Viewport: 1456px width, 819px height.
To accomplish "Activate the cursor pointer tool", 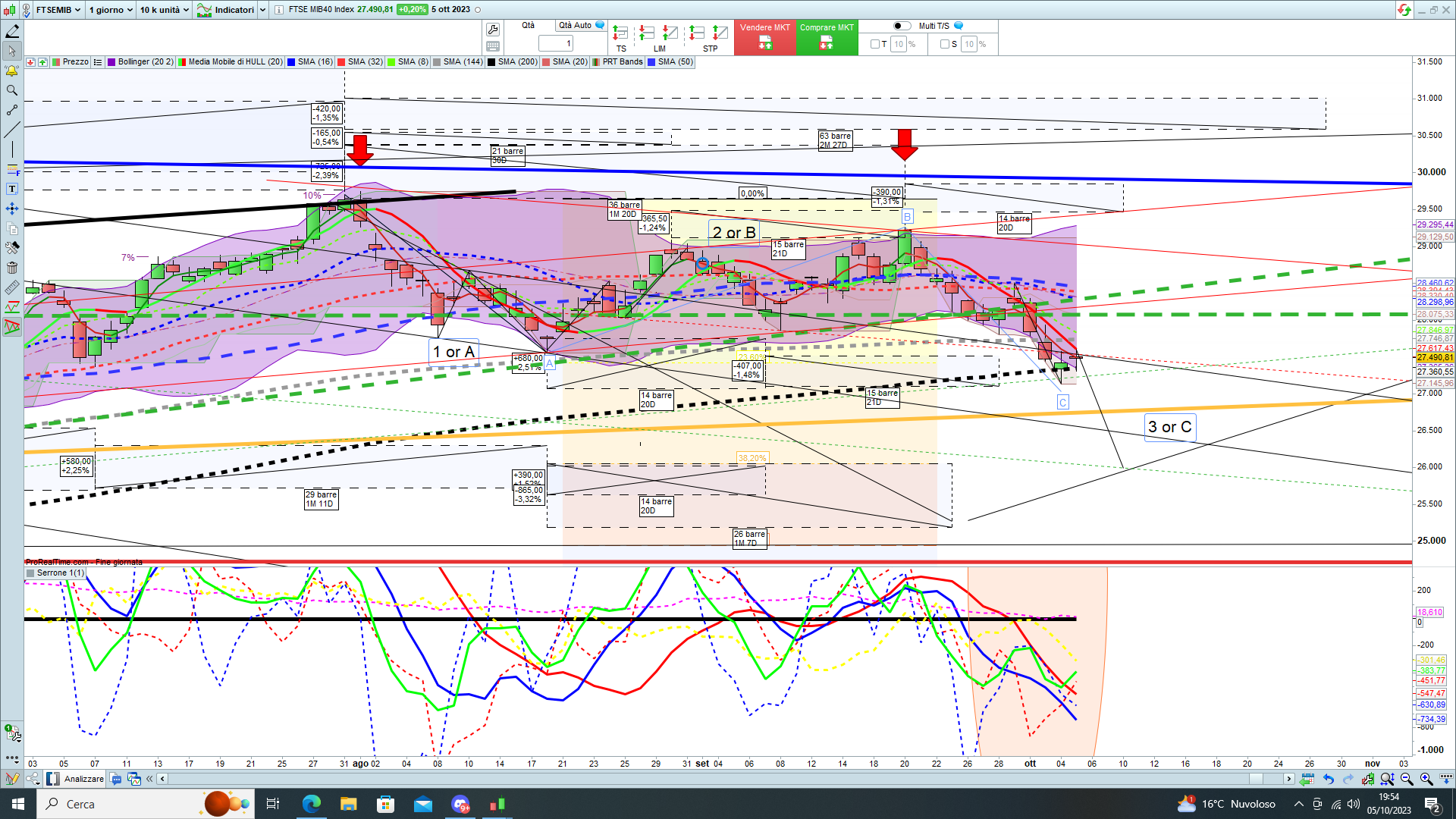I will [12, 51].
